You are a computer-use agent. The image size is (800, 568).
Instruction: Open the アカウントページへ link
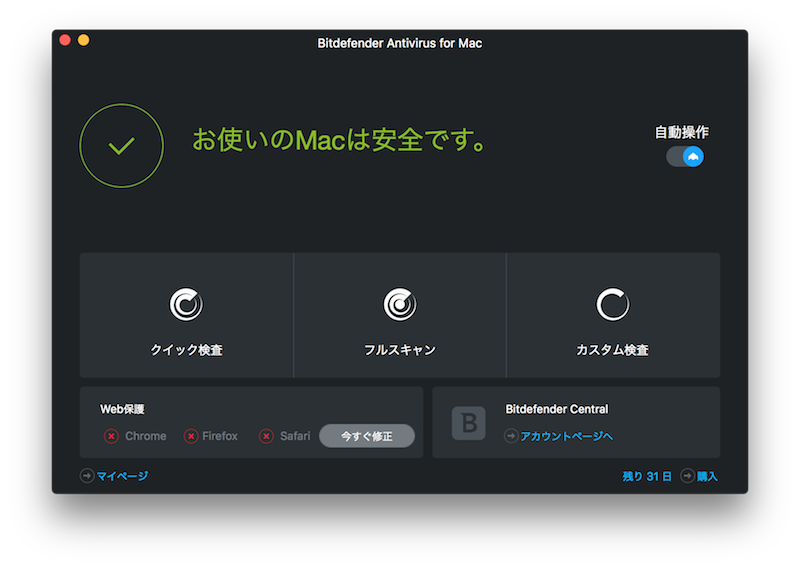click(x=566, y=436)
